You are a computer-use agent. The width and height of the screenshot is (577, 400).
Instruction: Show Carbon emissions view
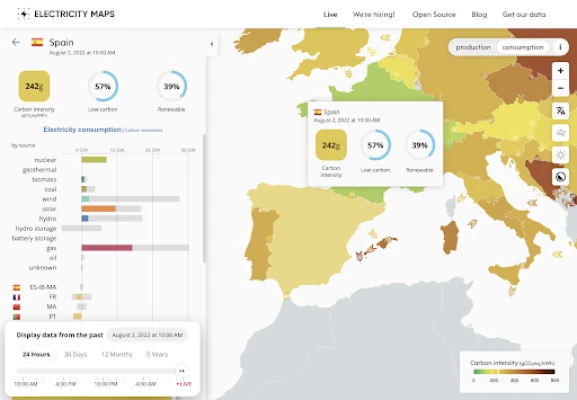(144, 130)
